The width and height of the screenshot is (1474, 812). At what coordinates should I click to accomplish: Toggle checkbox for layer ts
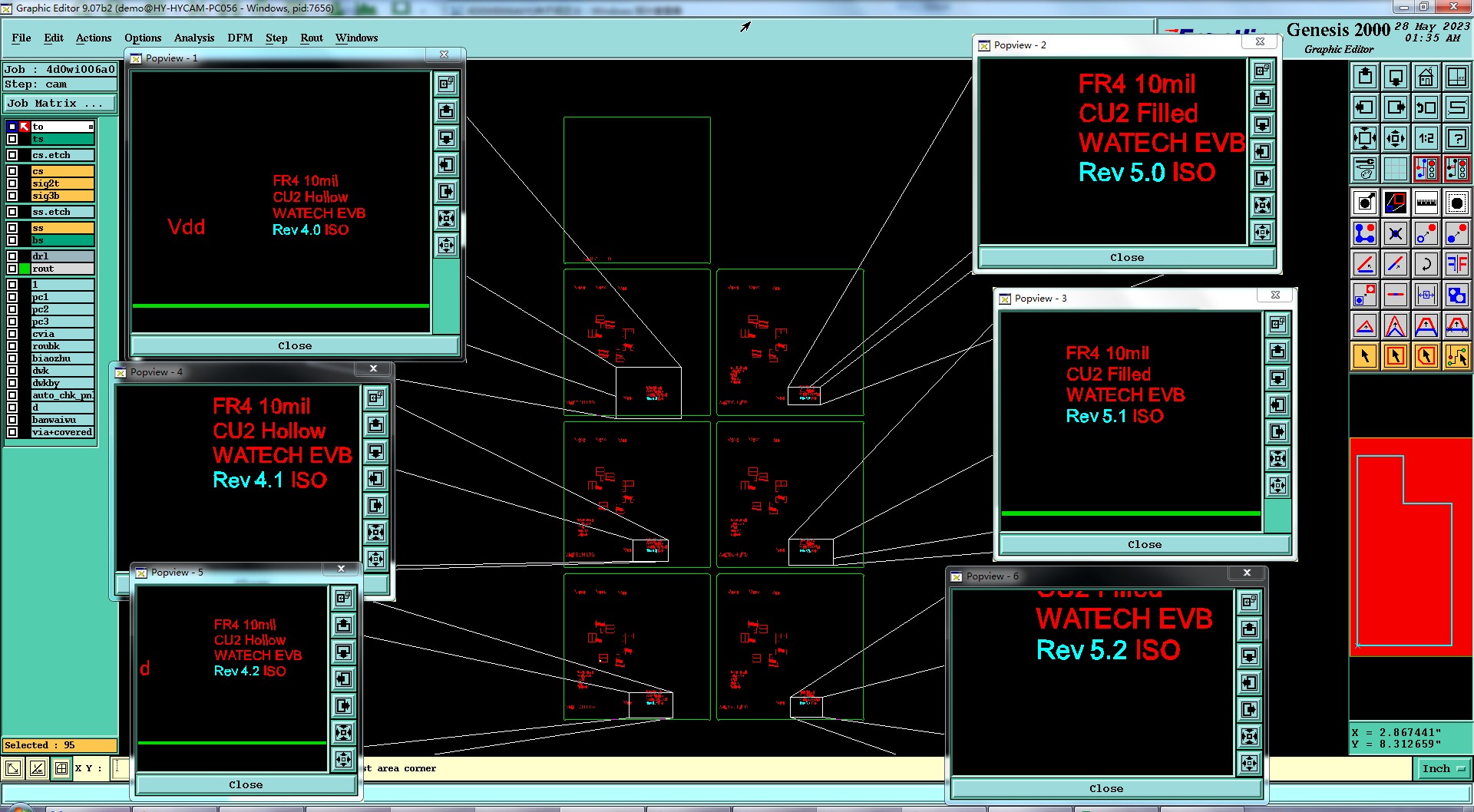click(x=12, y=140)
